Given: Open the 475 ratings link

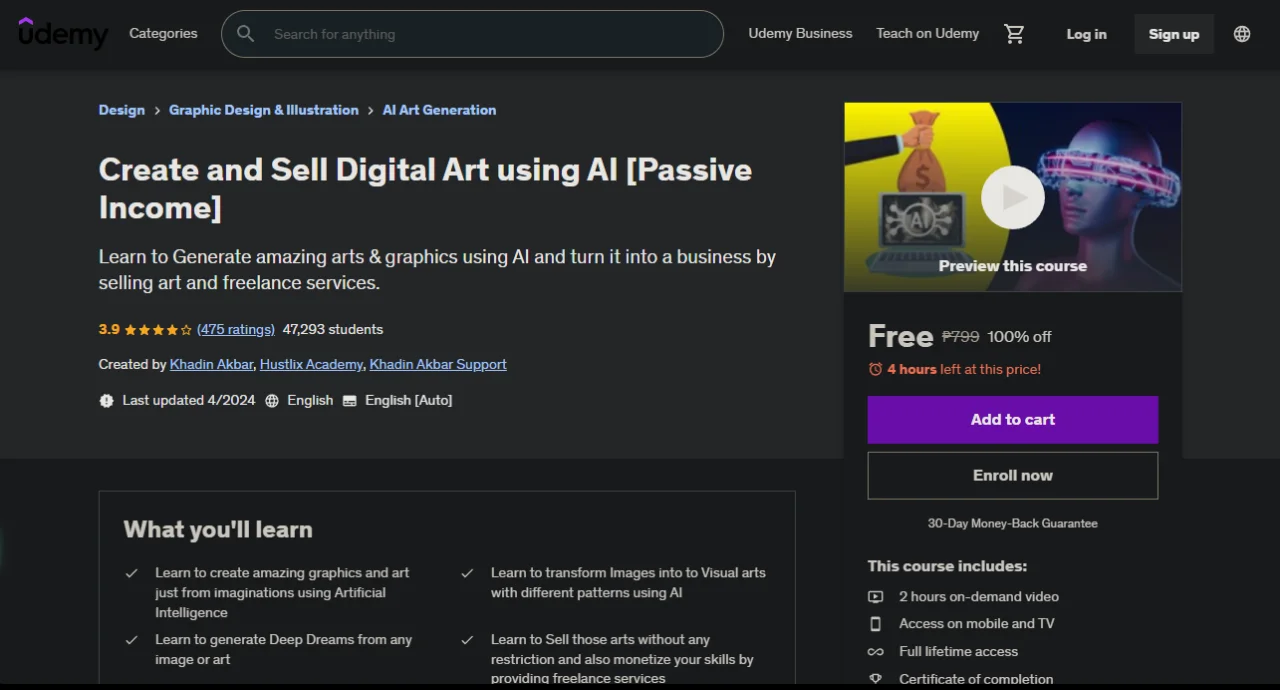Looking at the screenshot, I should (x=236, y=329).
